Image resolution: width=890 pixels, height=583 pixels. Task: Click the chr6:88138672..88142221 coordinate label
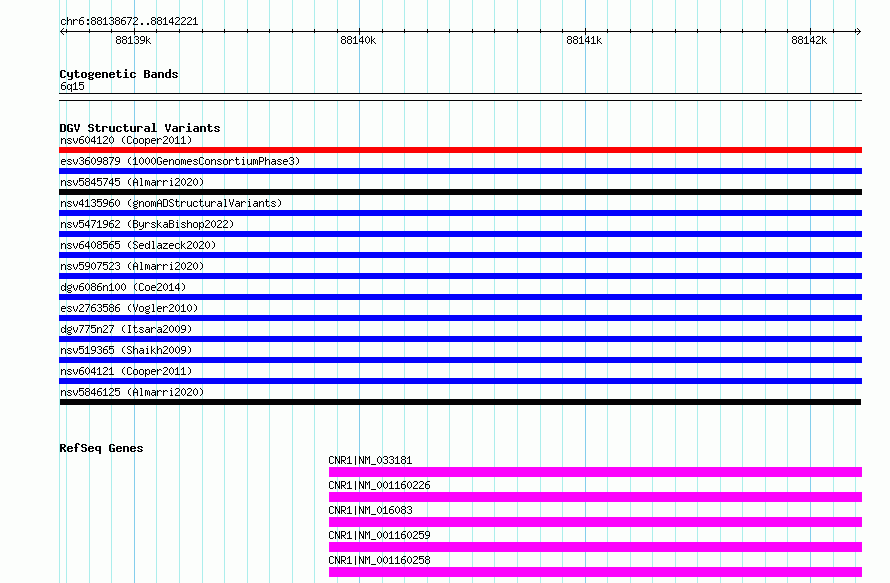pos(129,22)
